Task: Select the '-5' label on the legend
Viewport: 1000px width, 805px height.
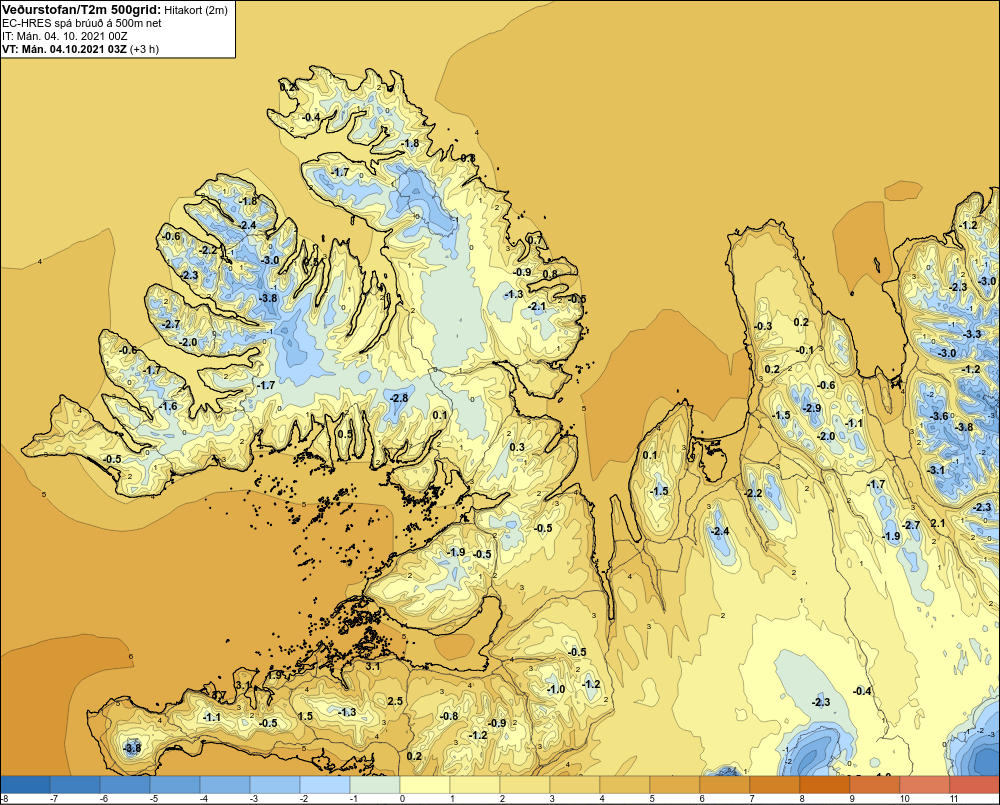Action: (153, 799)
